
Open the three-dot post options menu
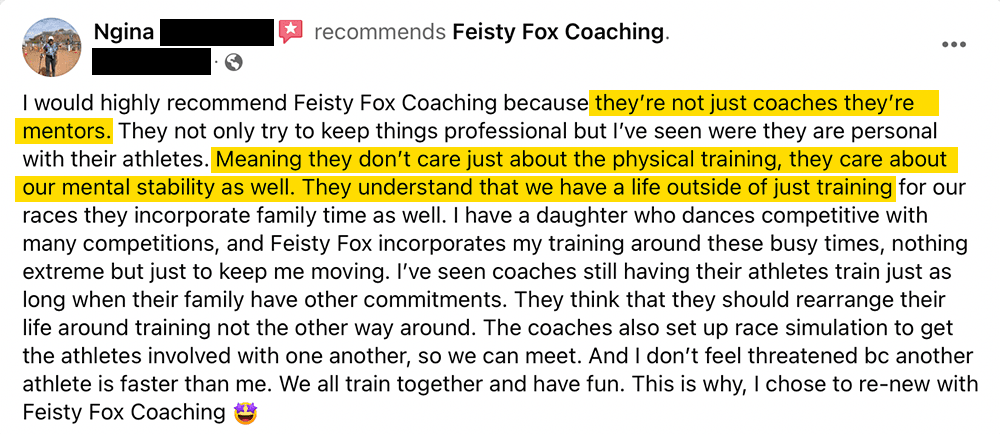tap(953, 45)
